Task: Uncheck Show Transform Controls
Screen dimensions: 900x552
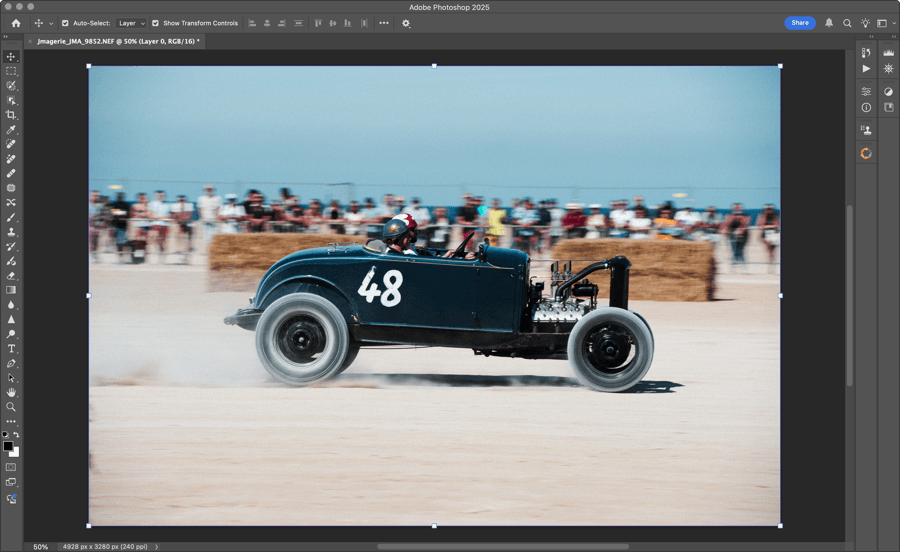Action: (x=155, y=23)
